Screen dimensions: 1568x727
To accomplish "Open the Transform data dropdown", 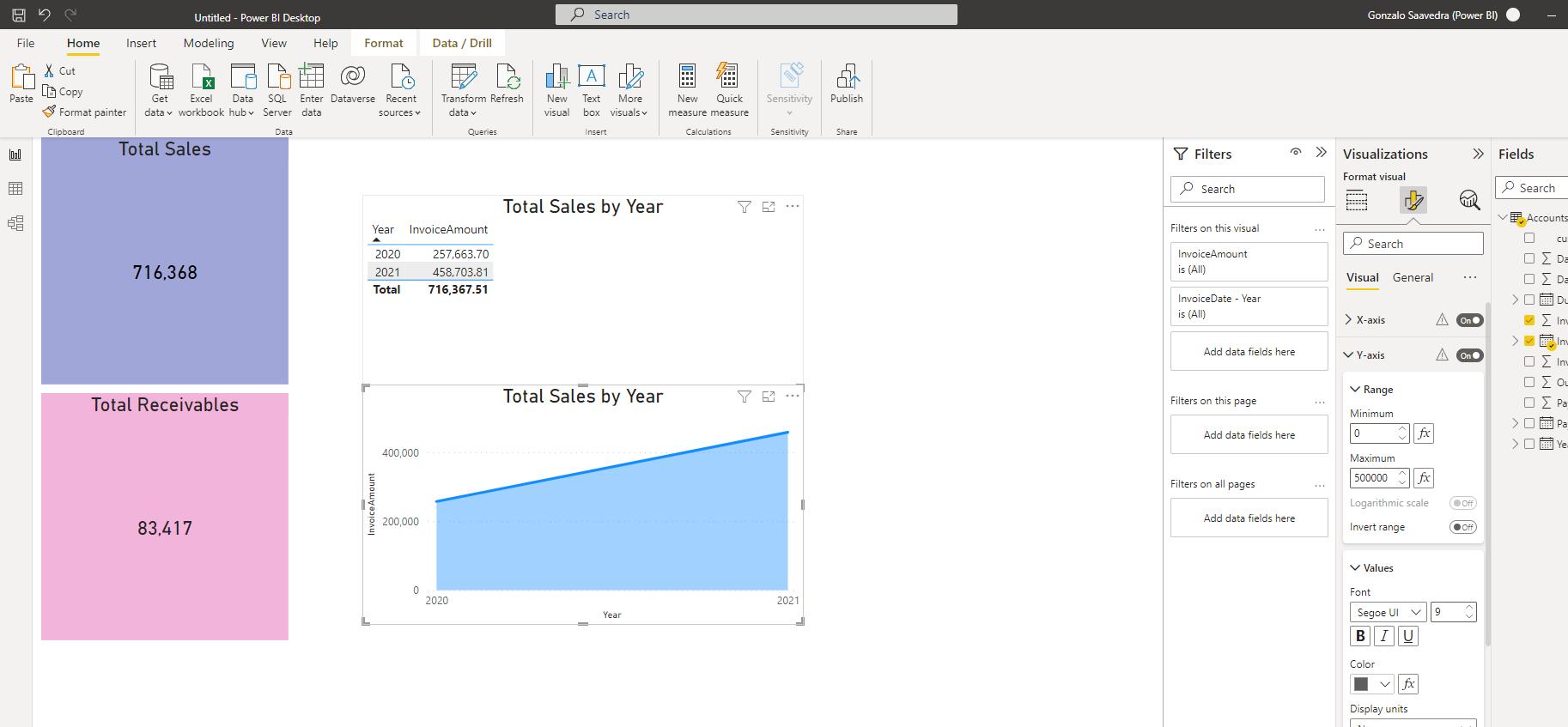I will (463, 90).
